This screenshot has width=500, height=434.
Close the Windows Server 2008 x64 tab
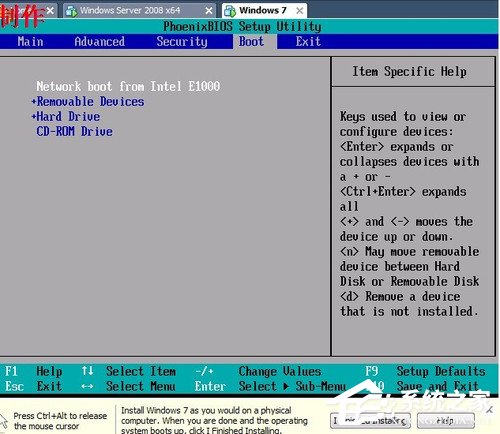coord(209,11)
